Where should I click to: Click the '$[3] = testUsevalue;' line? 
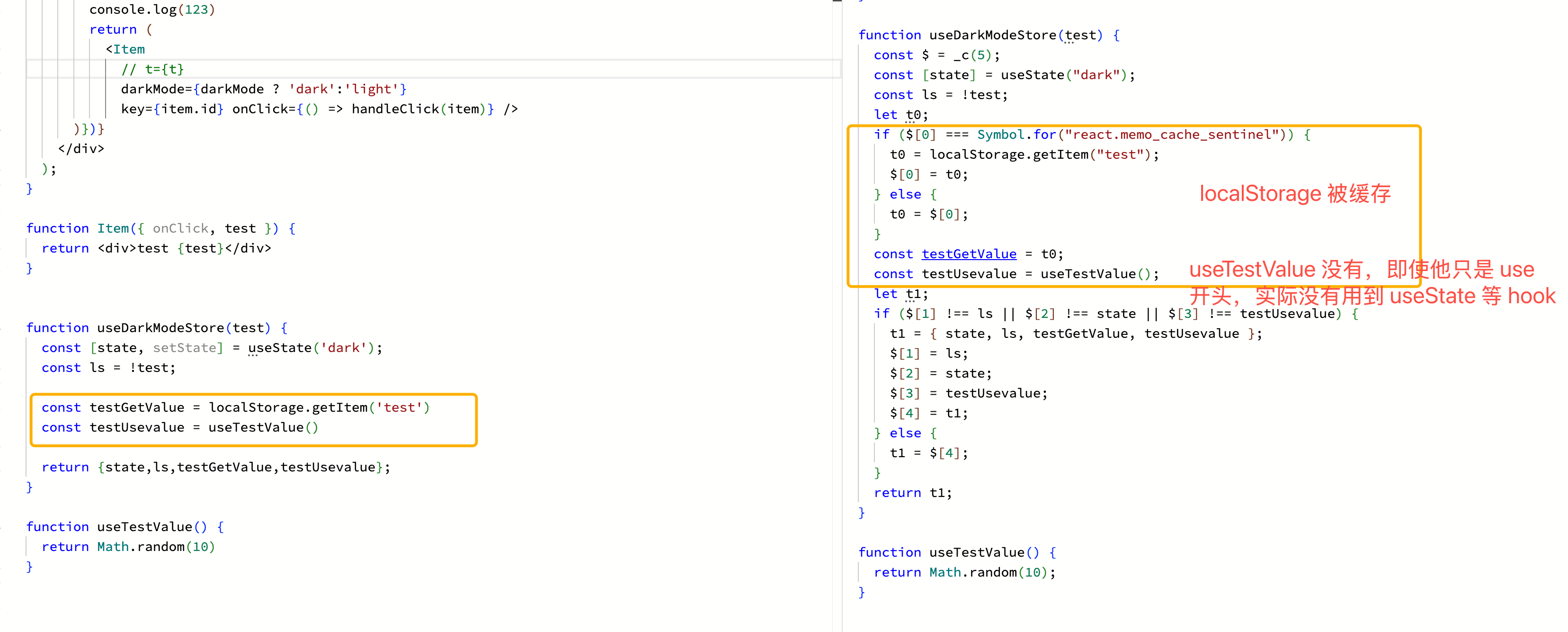pyautogui.click(x=969, y=393)
